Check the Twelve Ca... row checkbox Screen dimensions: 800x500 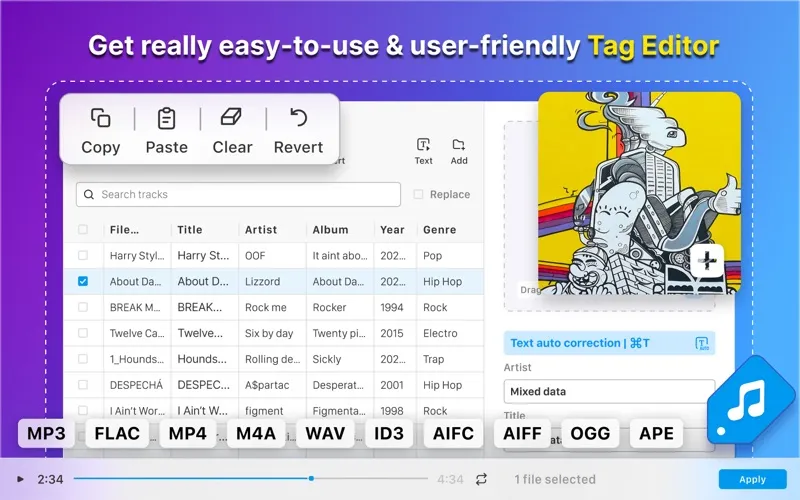83,333
